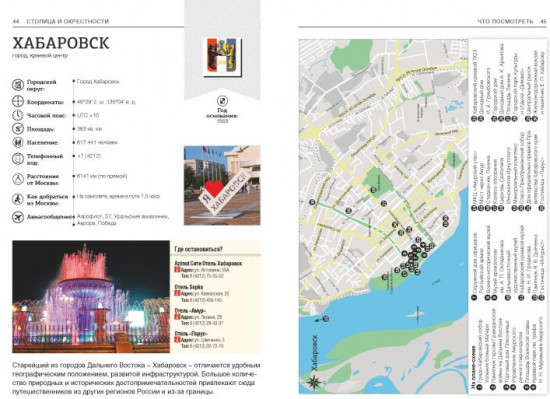Click the founding year icon above Год основания

(222, 101)
